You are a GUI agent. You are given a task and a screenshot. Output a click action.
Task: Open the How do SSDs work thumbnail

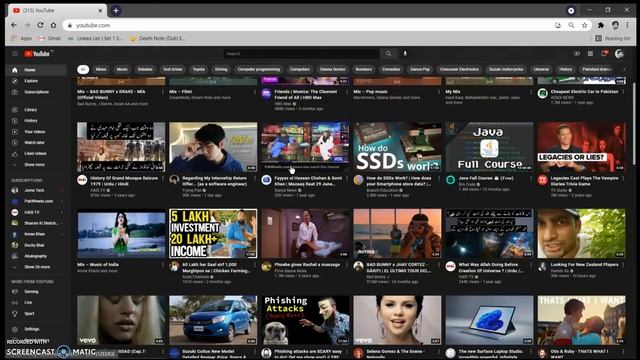tap(397, 147)
